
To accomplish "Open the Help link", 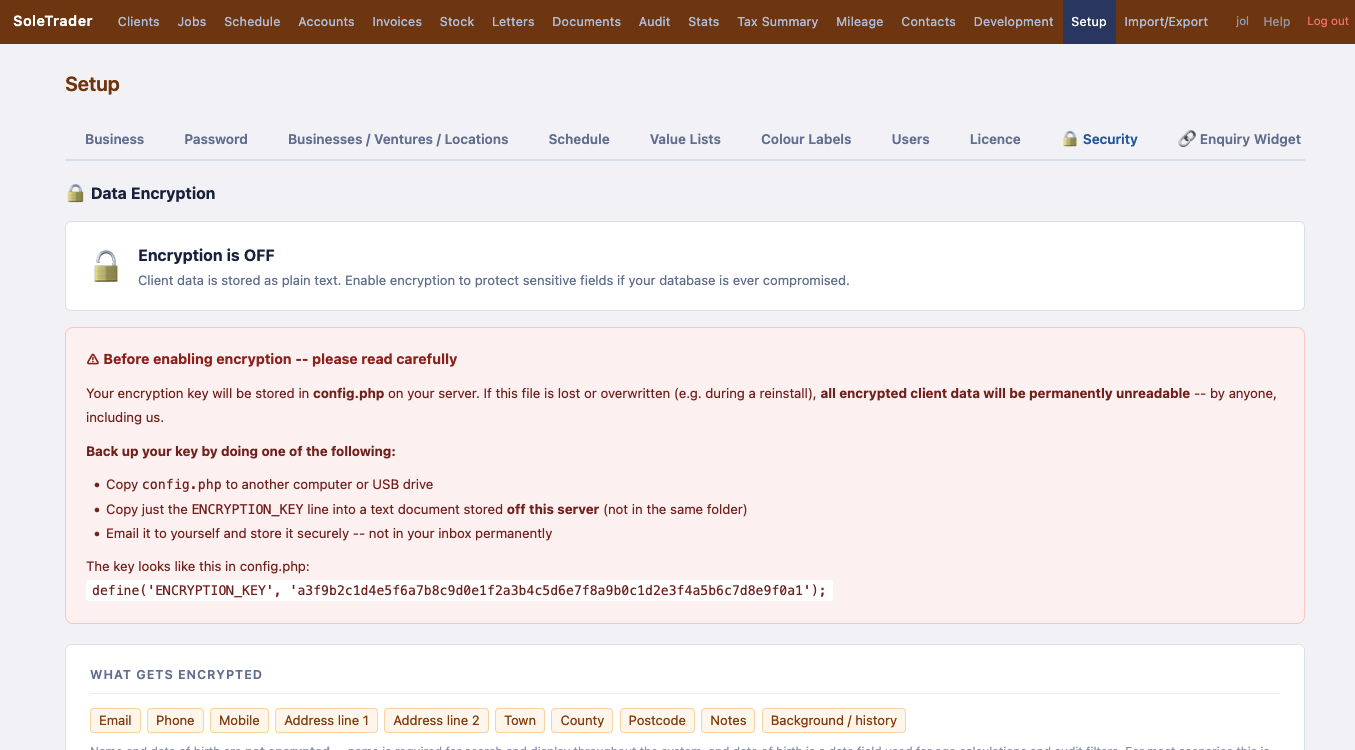I will click(x=1277, y=21).
